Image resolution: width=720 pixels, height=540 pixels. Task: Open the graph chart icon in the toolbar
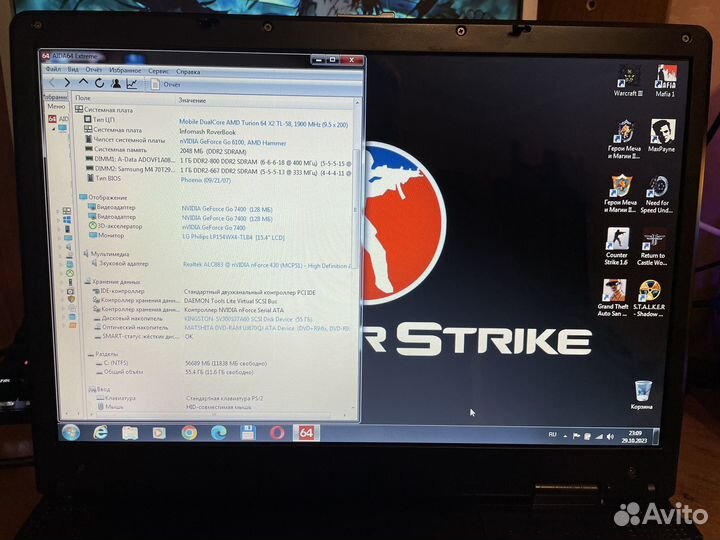point(132,84)
